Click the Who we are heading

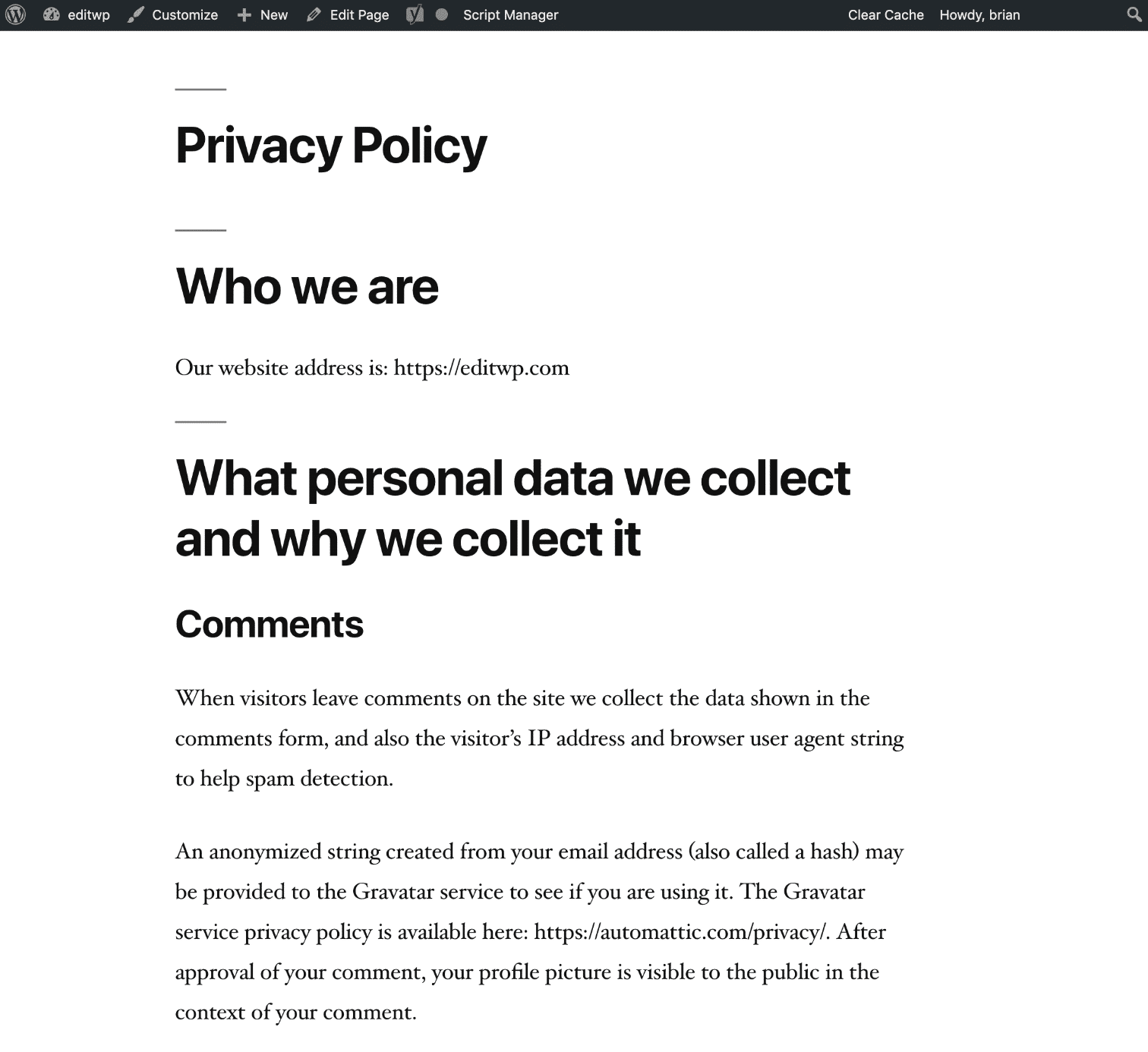[x=307, y=286]
